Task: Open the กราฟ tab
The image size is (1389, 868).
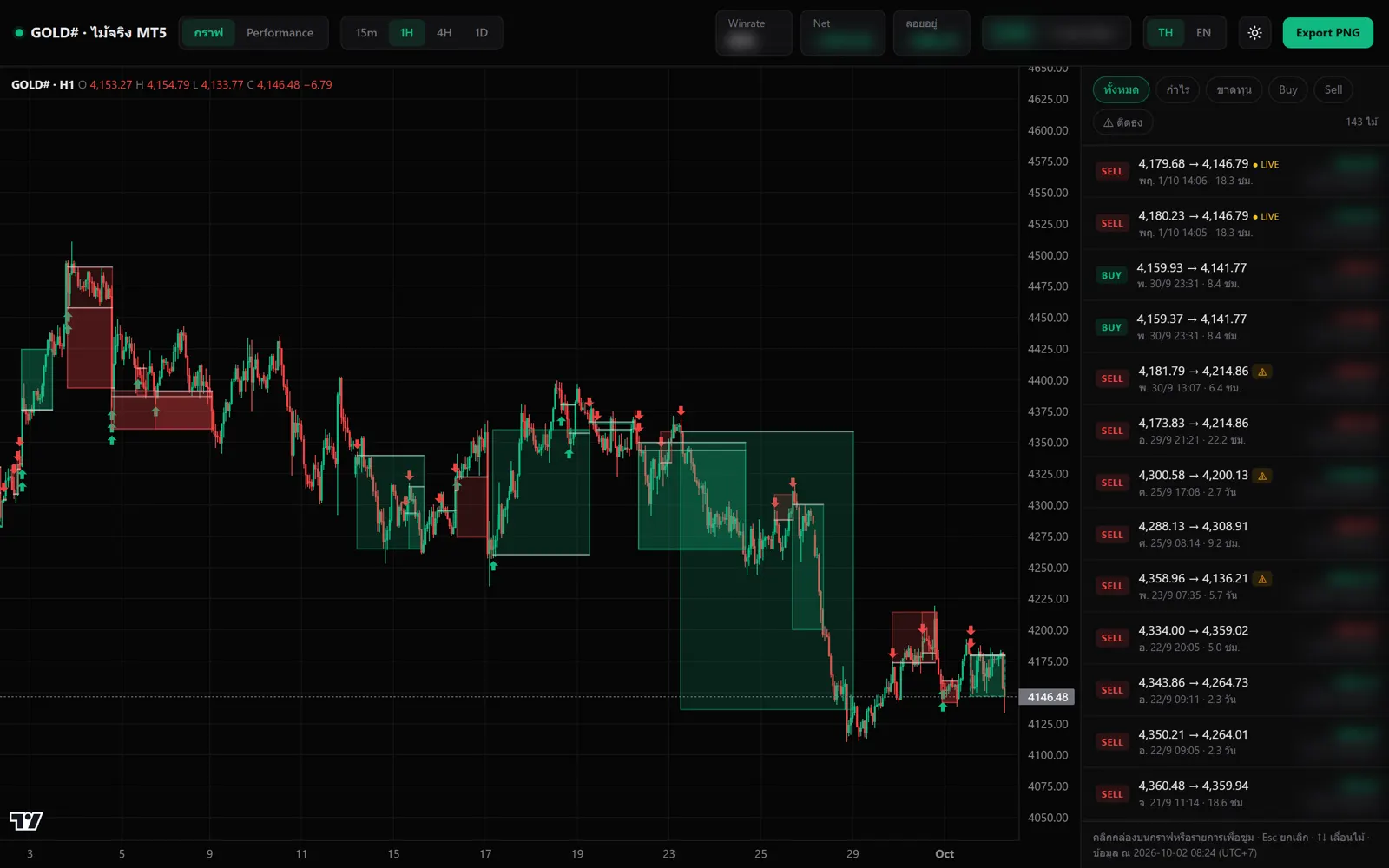Action: click(208, 33)
